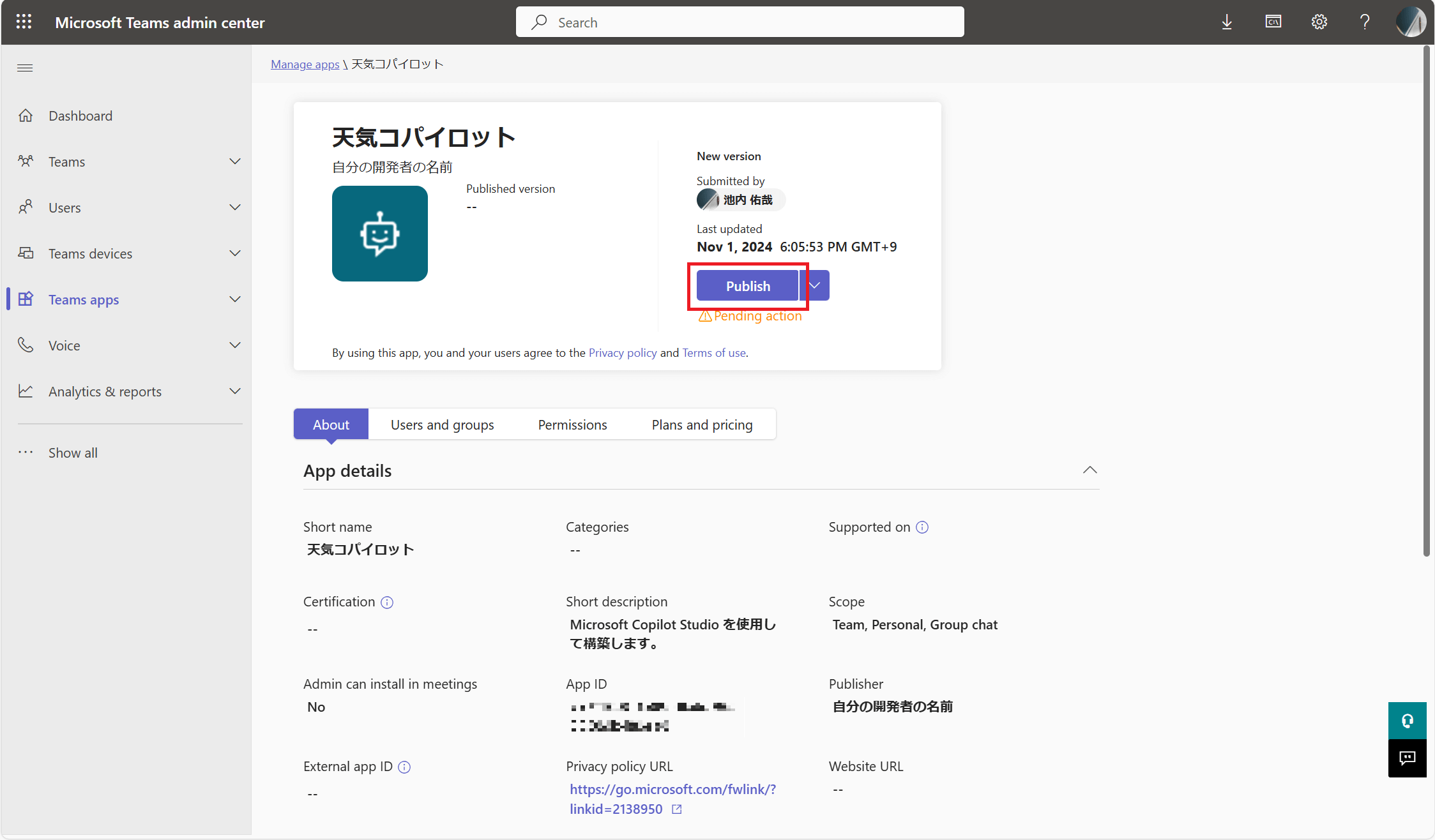This screenshot has height=840, width=1435.
Task: Click the page vertical scrollbar
Action: point(1426,300)
